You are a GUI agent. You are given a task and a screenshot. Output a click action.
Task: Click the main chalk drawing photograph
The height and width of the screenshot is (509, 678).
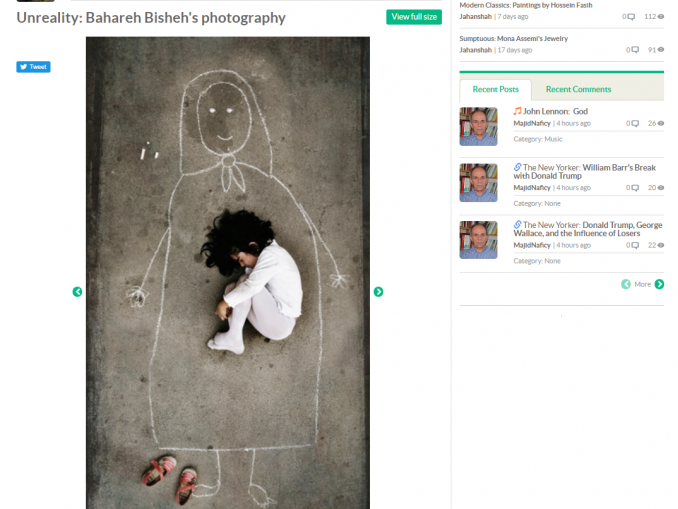(227, 272)
